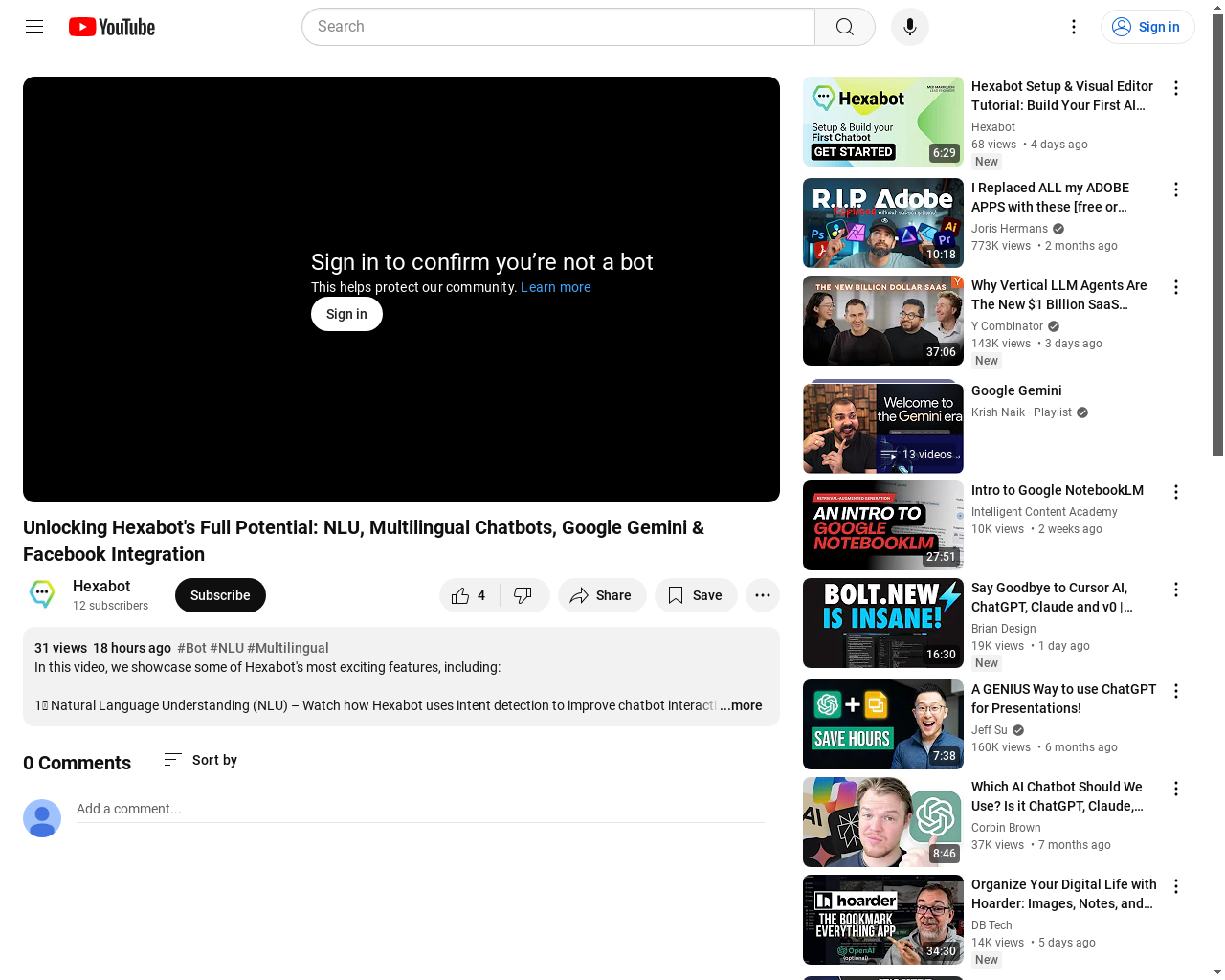Screen dimensions: 1225x980
Task: Start voice search with microphone
Action: 910,27
